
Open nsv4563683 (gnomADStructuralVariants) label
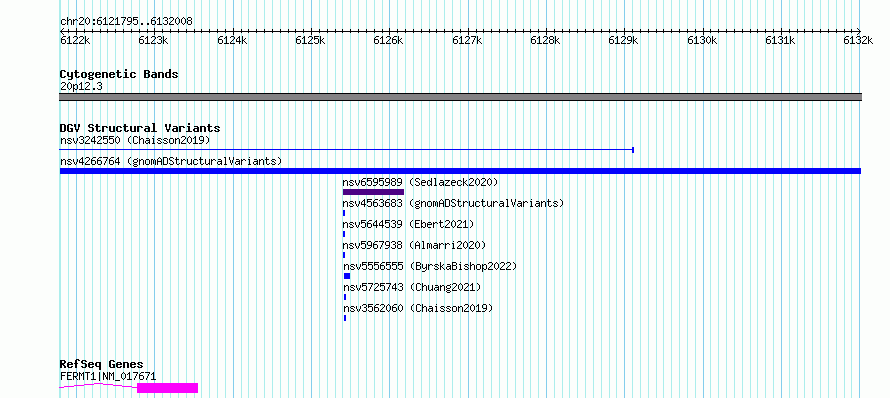454,203
